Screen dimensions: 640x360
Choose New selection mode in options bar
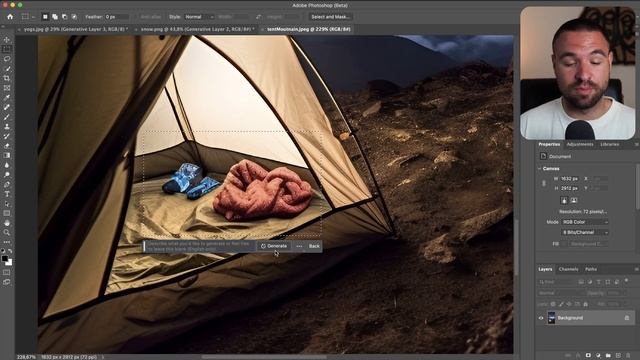coord(45,17)
